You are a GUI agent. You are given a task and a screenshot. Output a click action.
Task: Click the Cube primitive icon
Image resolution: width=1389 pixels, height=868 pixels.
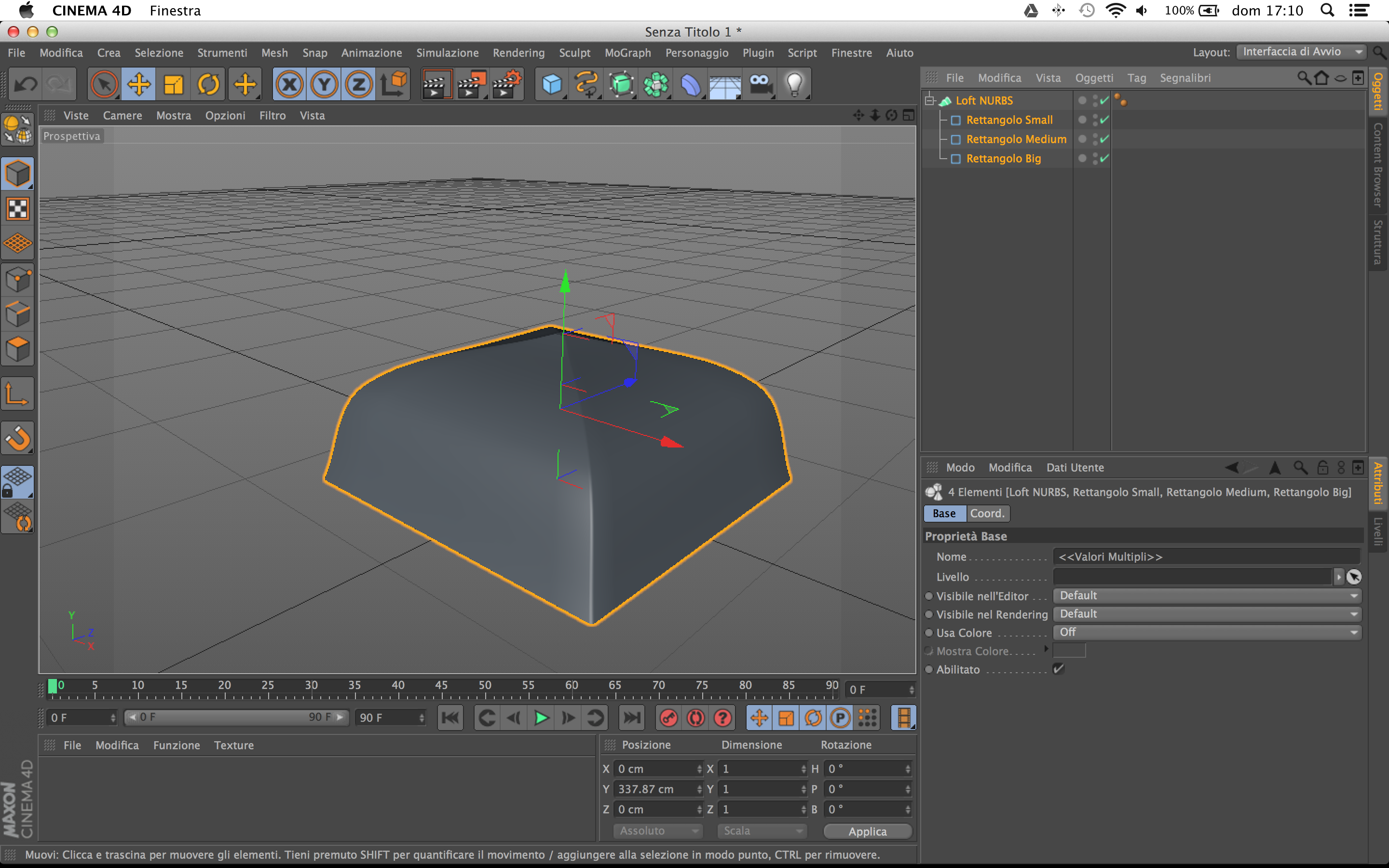click(552, 85)
